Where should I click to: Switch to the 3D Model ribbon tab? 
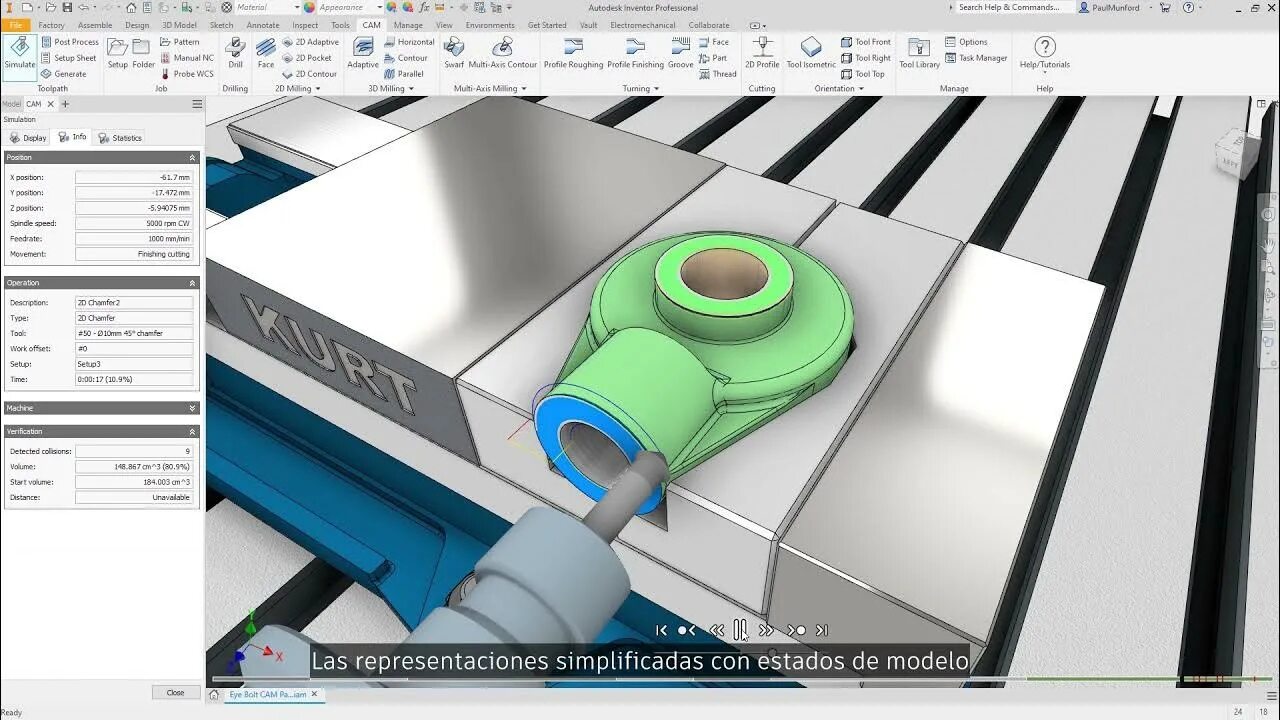[180, 25]
